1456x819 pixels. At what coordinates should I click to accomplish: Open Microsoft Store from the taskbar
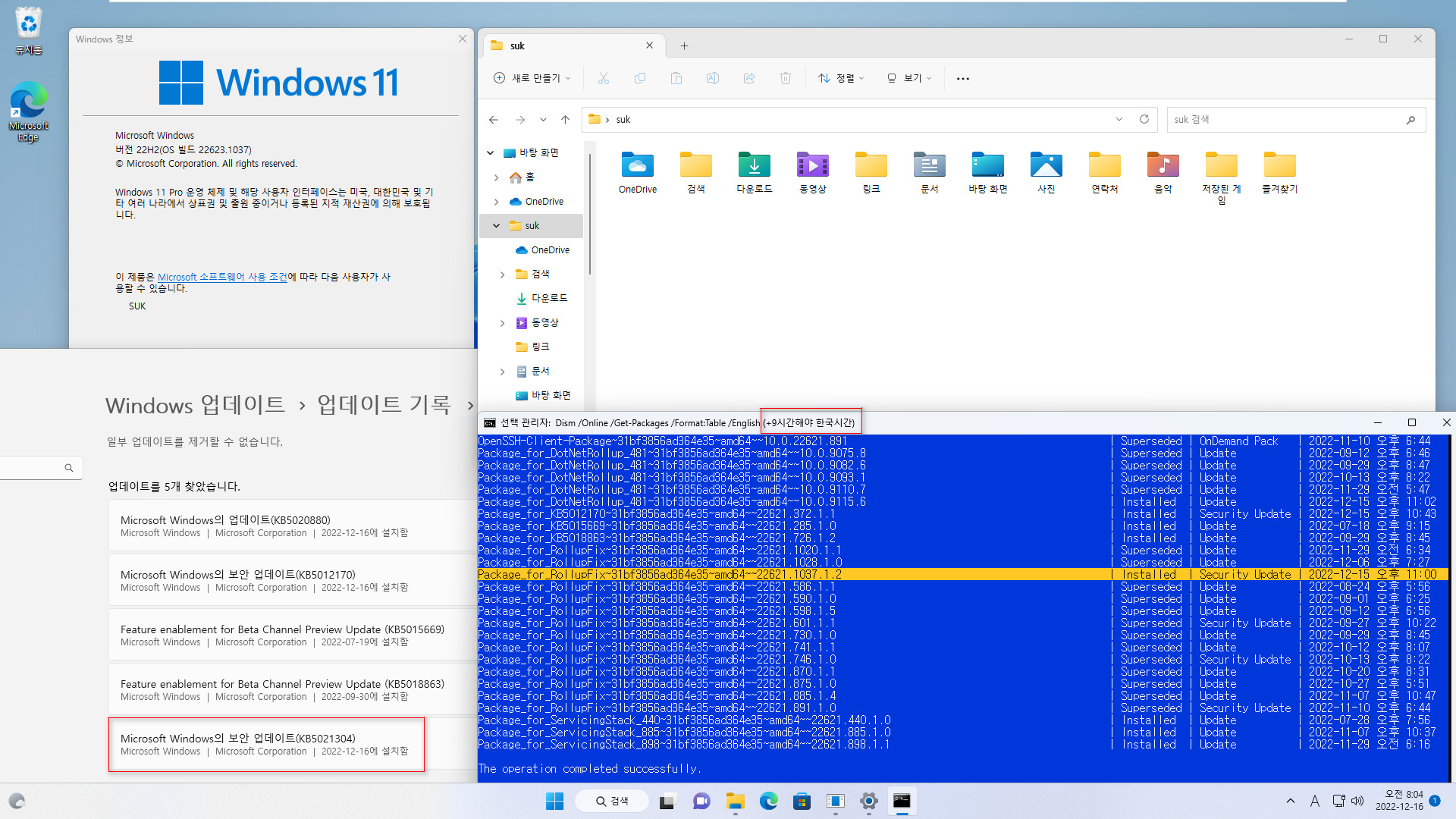click(x=802, y=801)
